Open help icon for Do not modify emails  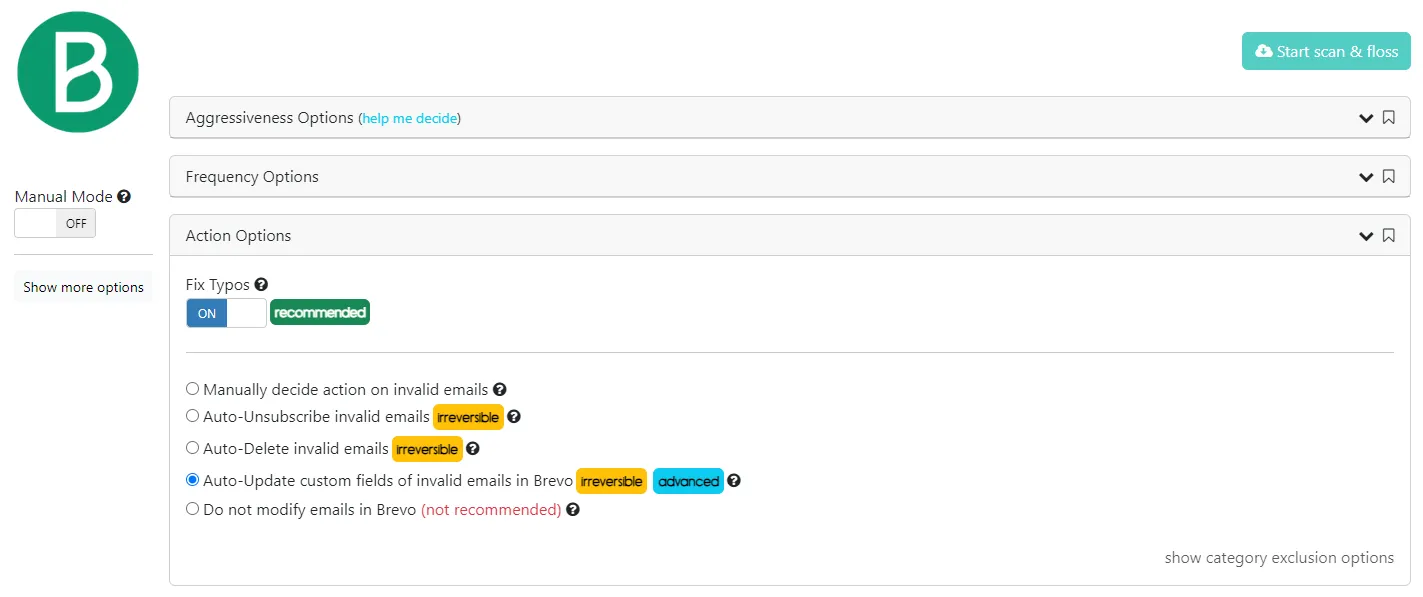tap(573, 510)
